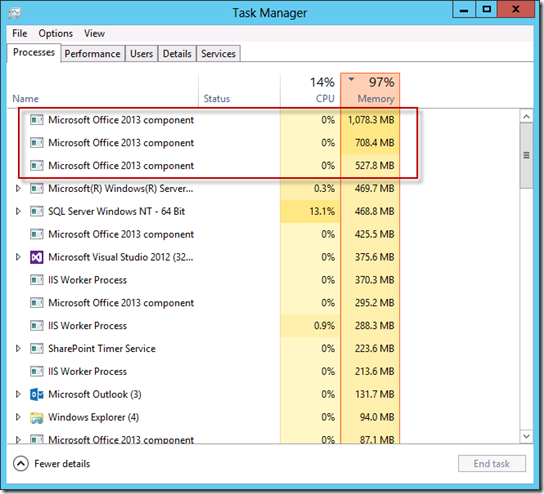Select the 469.7 MB memory value
544x494 pixels.
pyautogui.click(x=374, y=189)
